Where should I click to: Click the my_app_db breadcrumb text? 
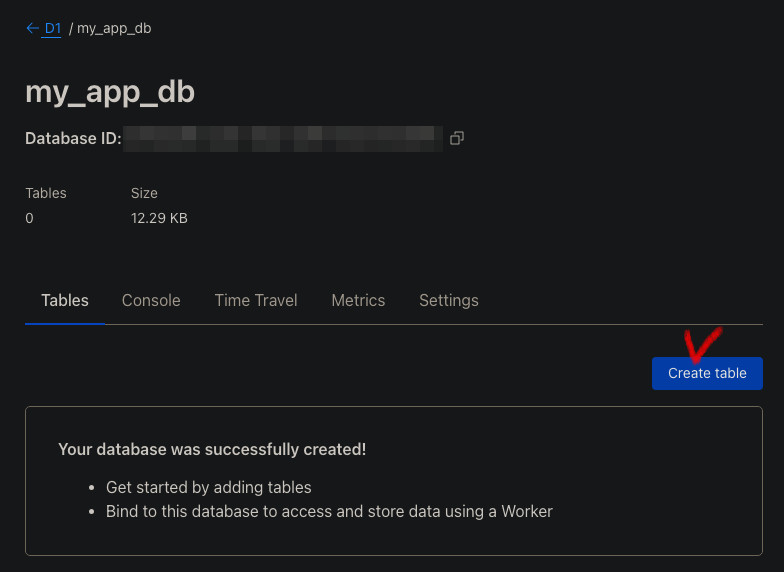point(114,28)
